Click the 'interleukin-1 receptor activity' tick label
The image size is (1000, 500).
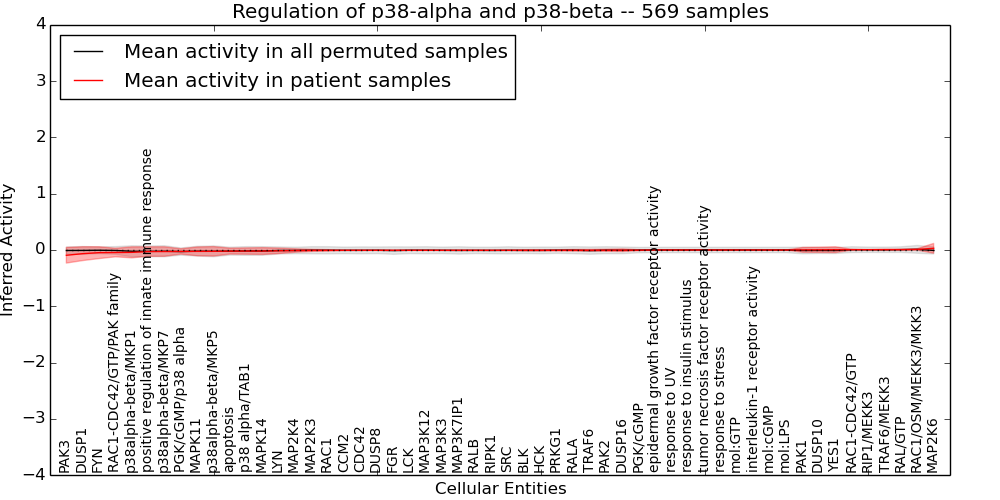click(753, 369)
